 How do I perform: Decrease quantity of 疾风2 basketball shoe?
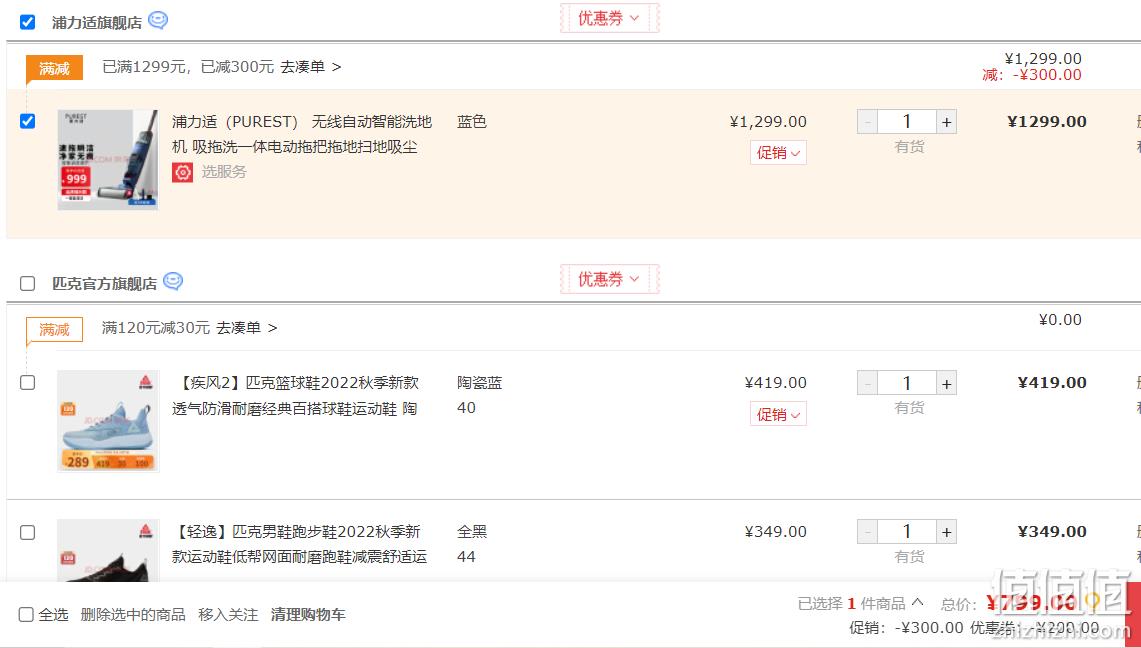[x=867, y=383]
